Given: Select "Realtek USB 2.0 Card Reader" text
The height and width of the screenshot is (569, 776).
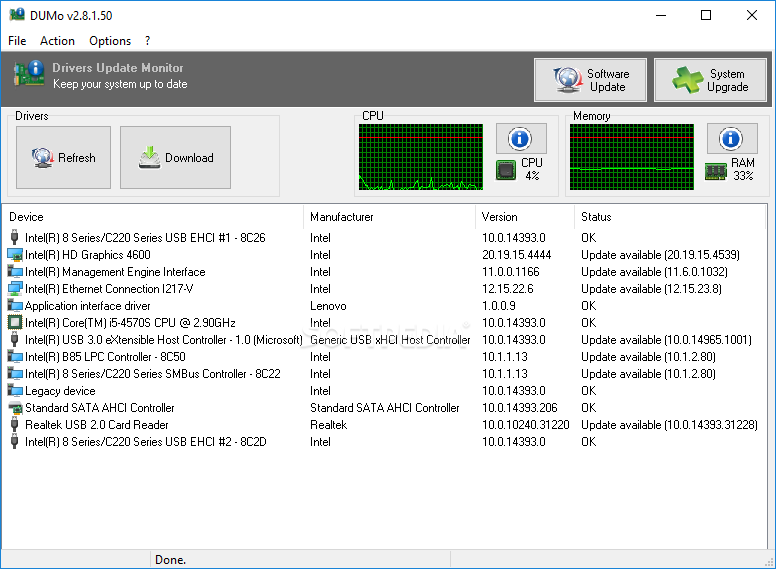Looking at the screenshot, I should coord(97,425).
